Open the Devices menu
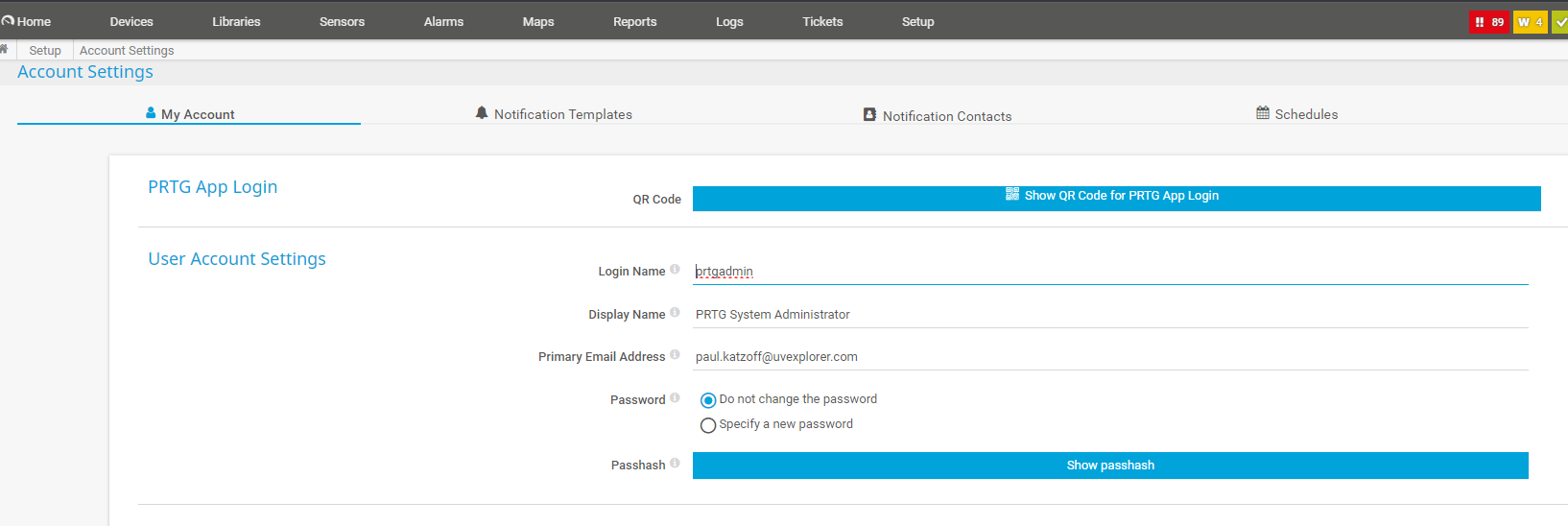The height and width of the screenshot is (526, 1568). pos(131,21)
